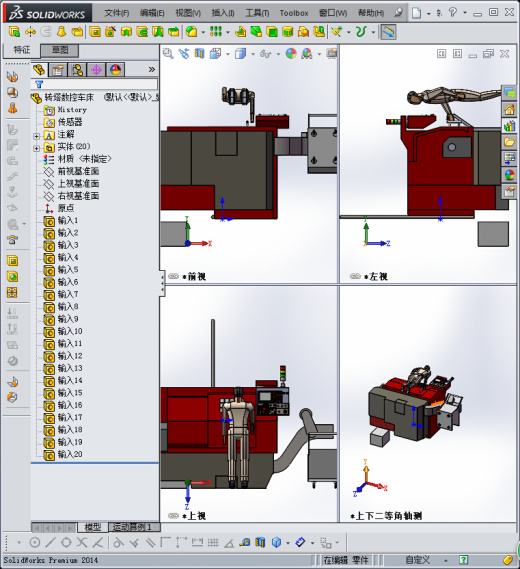Viewport: 520px width, 569px height.
Task: Click the pushpin icon beside the menu bar
Action: (398, 13)
